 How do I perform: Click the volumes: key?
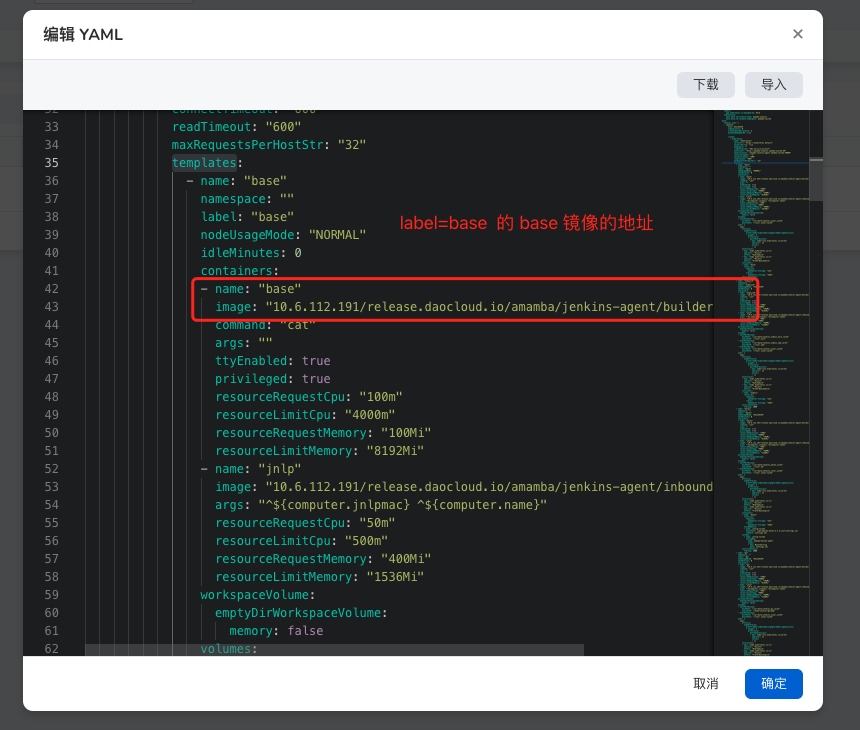[229, 649]
